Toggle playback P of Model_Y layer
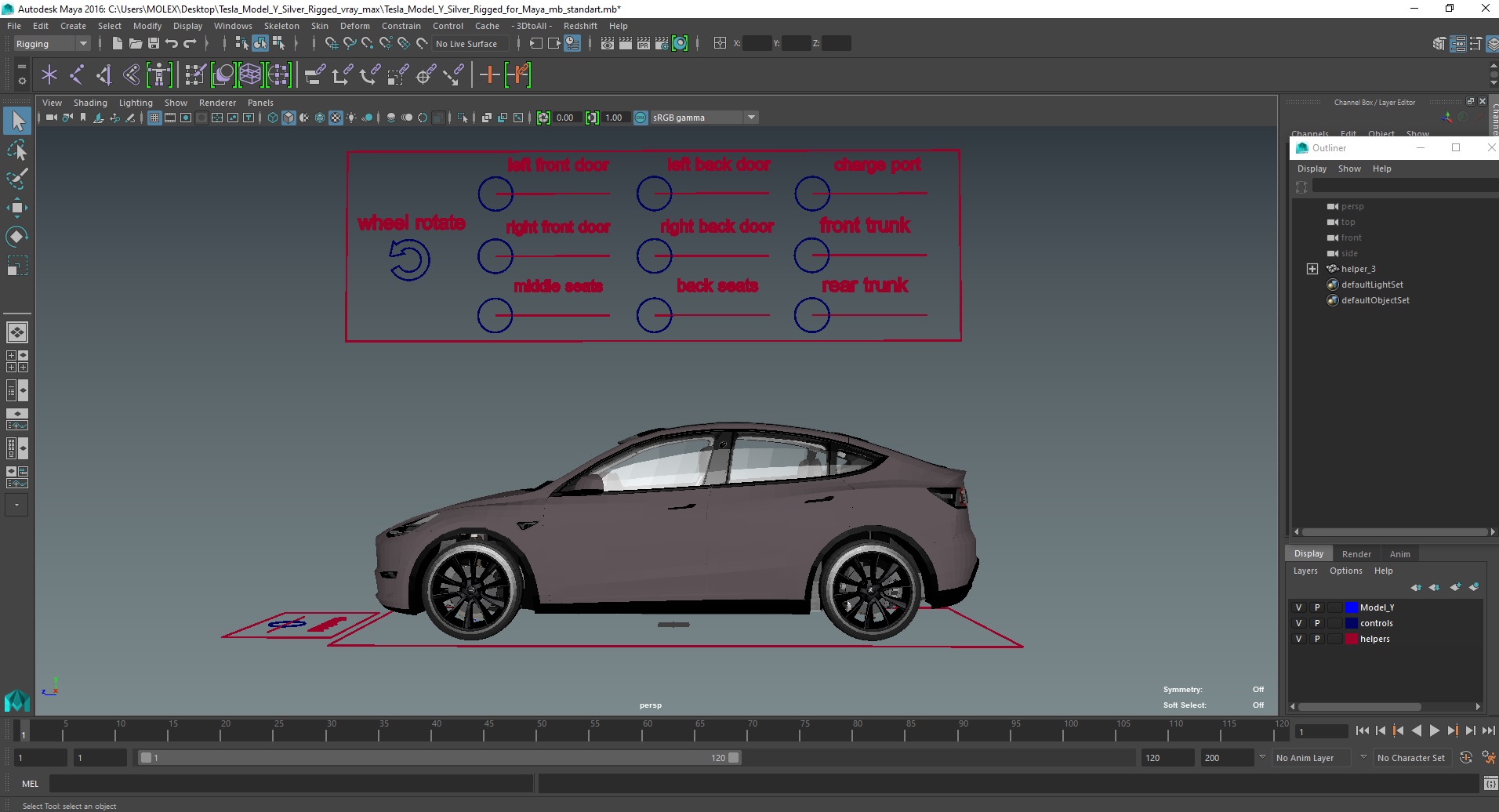 click(1317, 607)
